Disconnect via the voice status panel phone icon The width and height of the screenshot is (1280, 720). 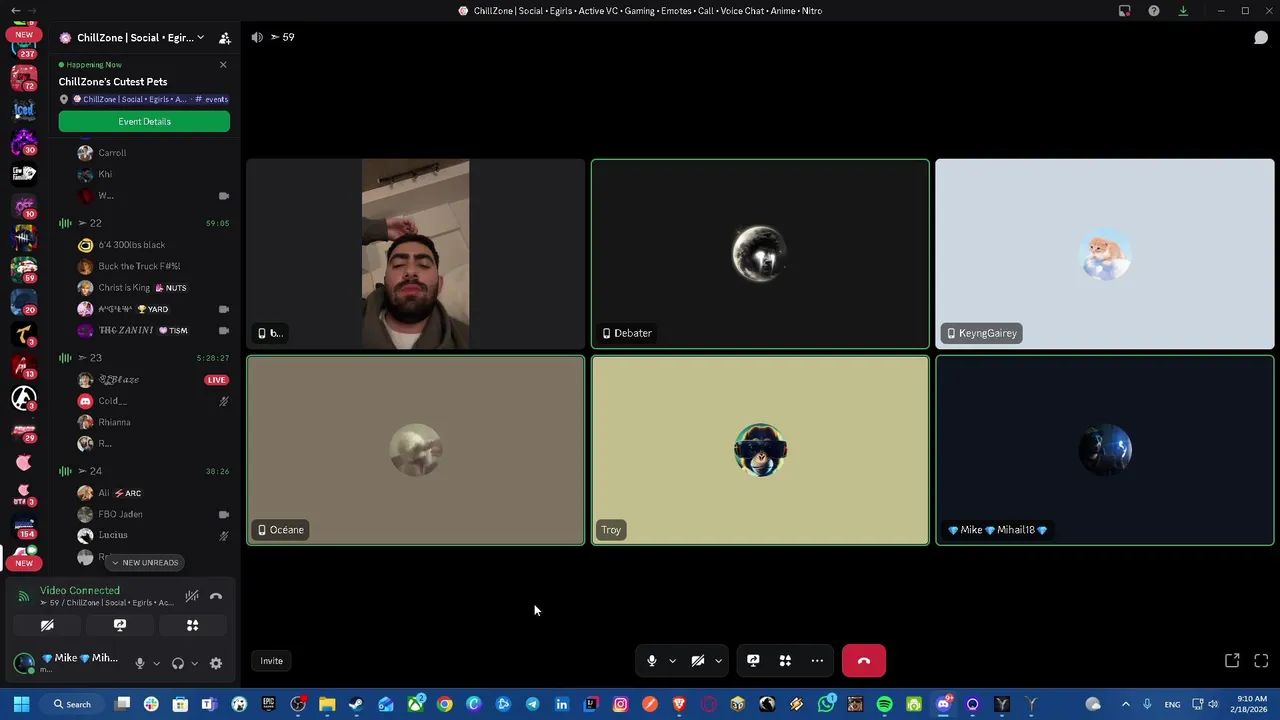click(x=216, y=597)
